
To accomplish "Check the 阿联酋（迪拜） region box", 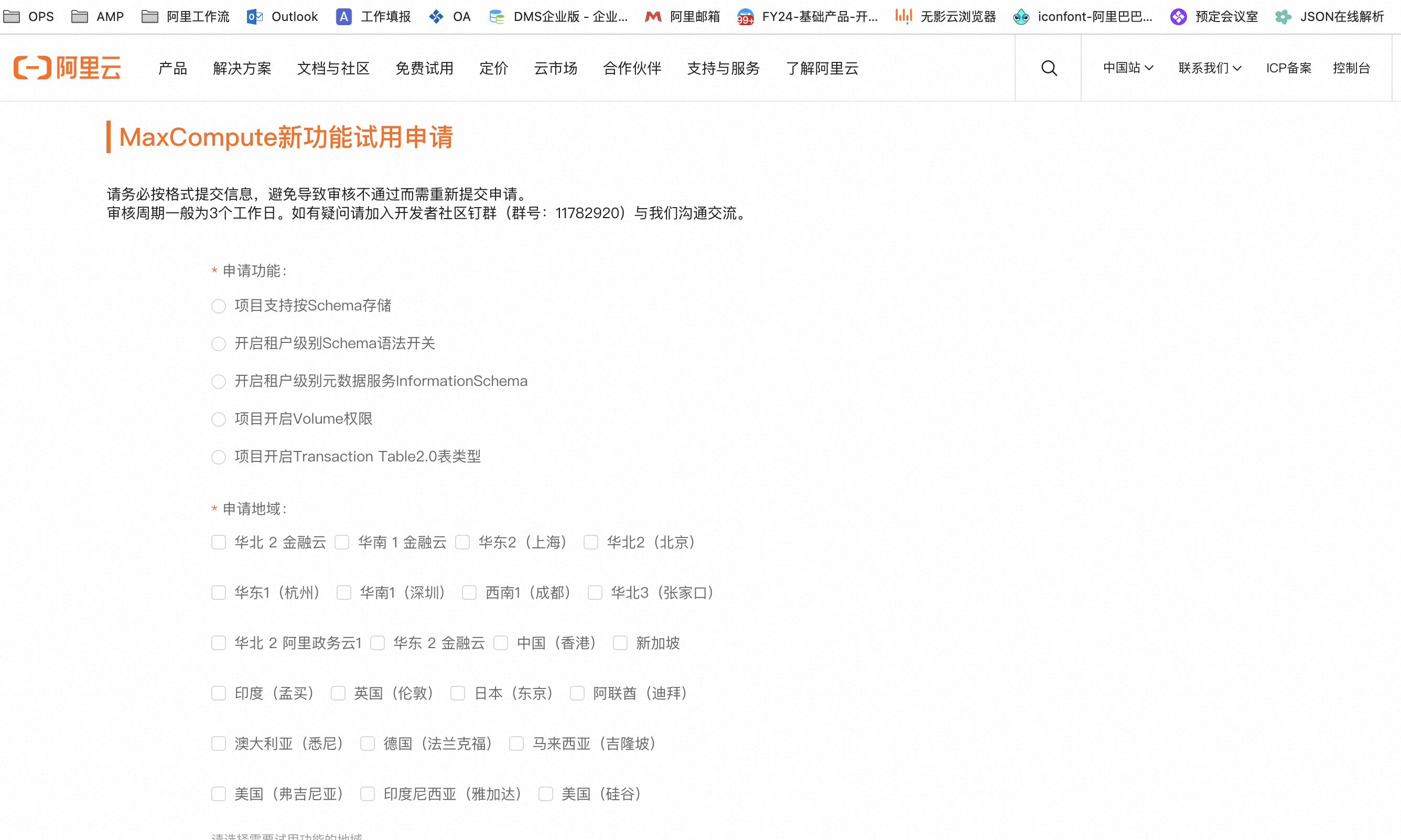I will coord(577,693).
